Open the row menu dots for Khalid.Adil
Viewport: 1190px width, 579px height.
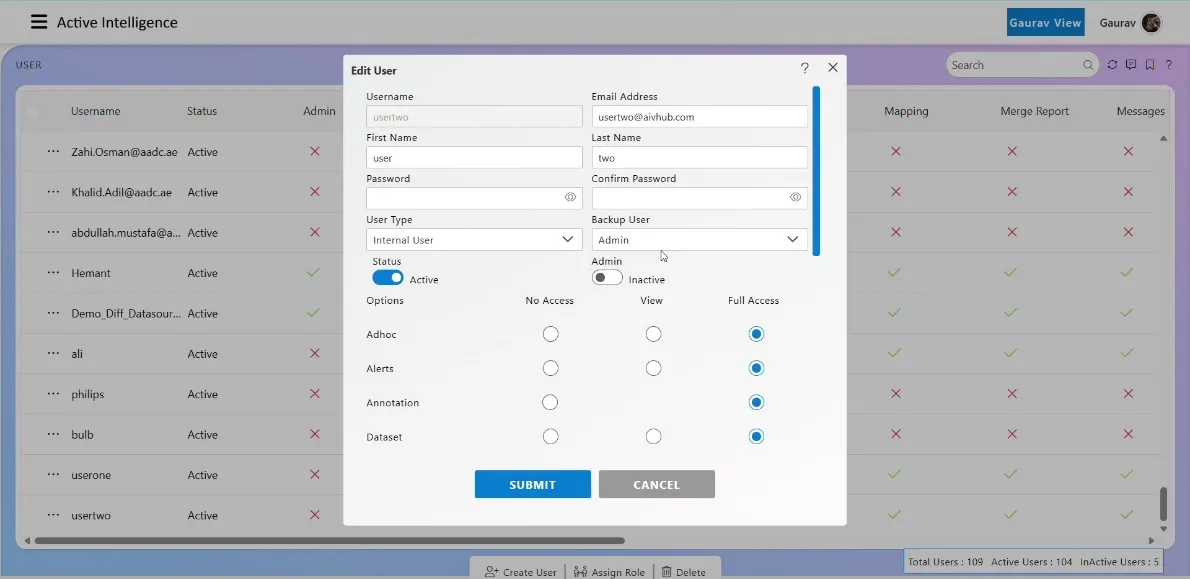click(53, 191)
